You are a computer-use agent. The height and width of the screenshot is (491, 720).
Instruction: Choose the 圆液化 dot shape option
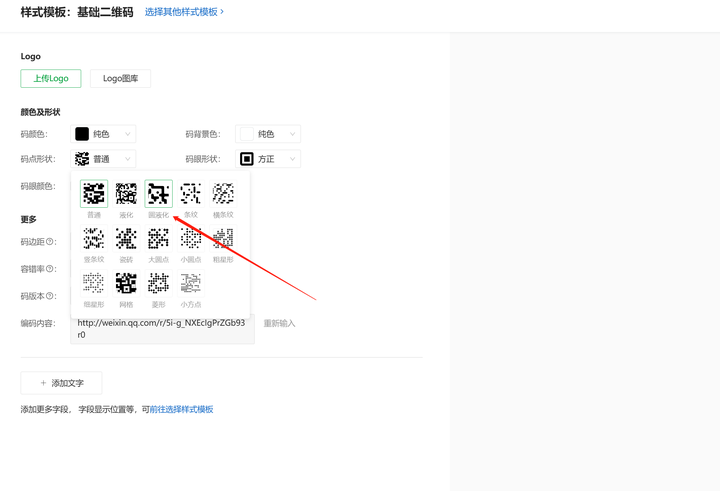tap(158, 193)
